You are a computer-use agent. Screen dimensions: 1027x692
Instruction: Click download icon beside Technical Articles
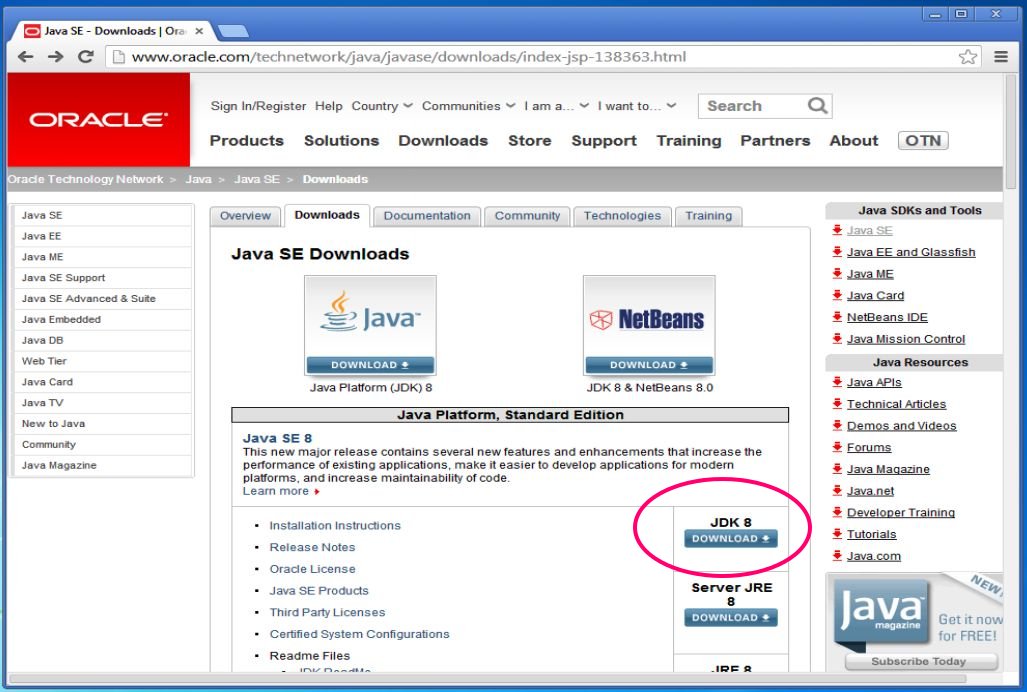837,403
